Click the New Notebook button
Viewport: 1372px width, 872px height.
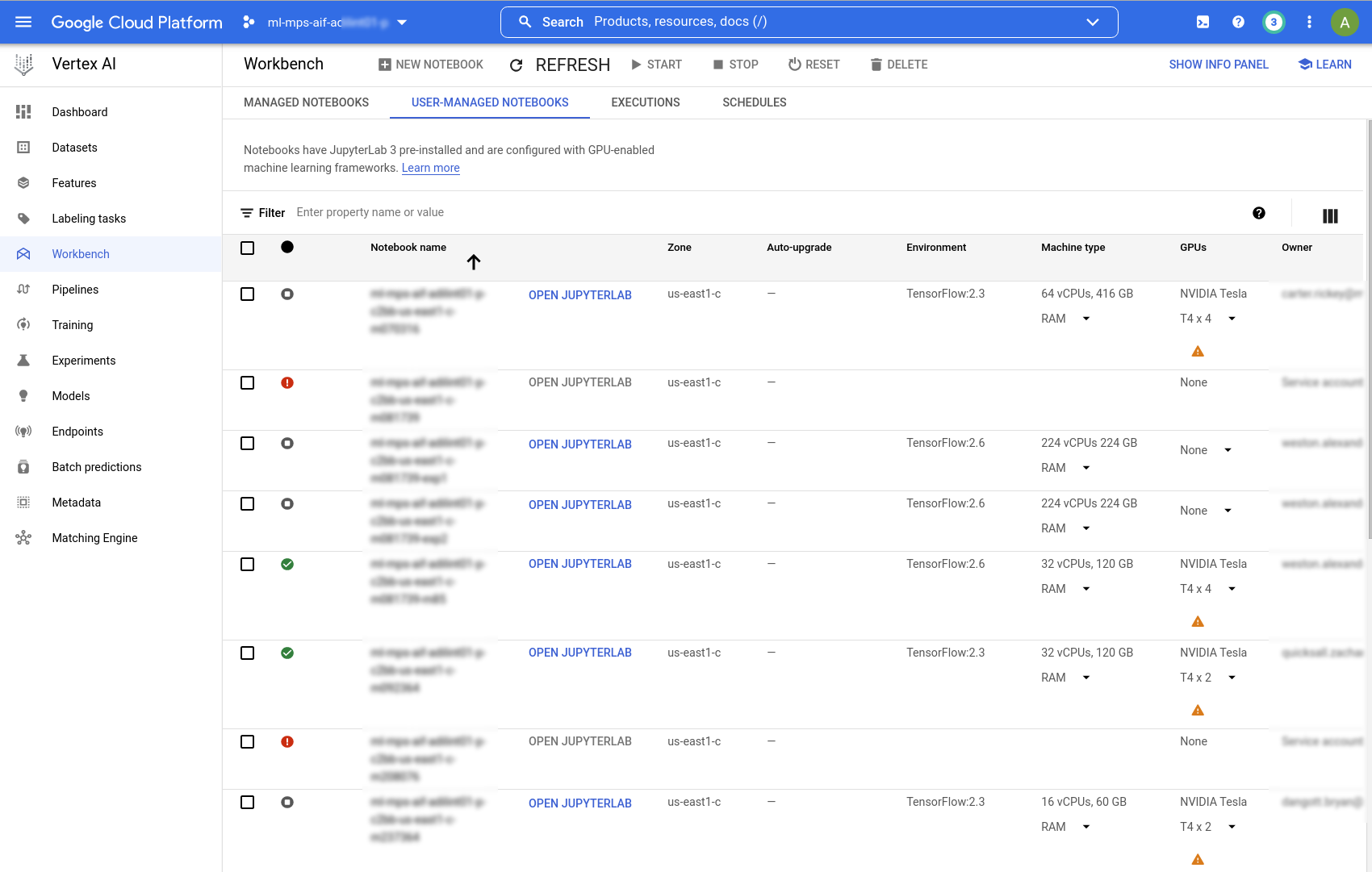click(x=431, y=65)
